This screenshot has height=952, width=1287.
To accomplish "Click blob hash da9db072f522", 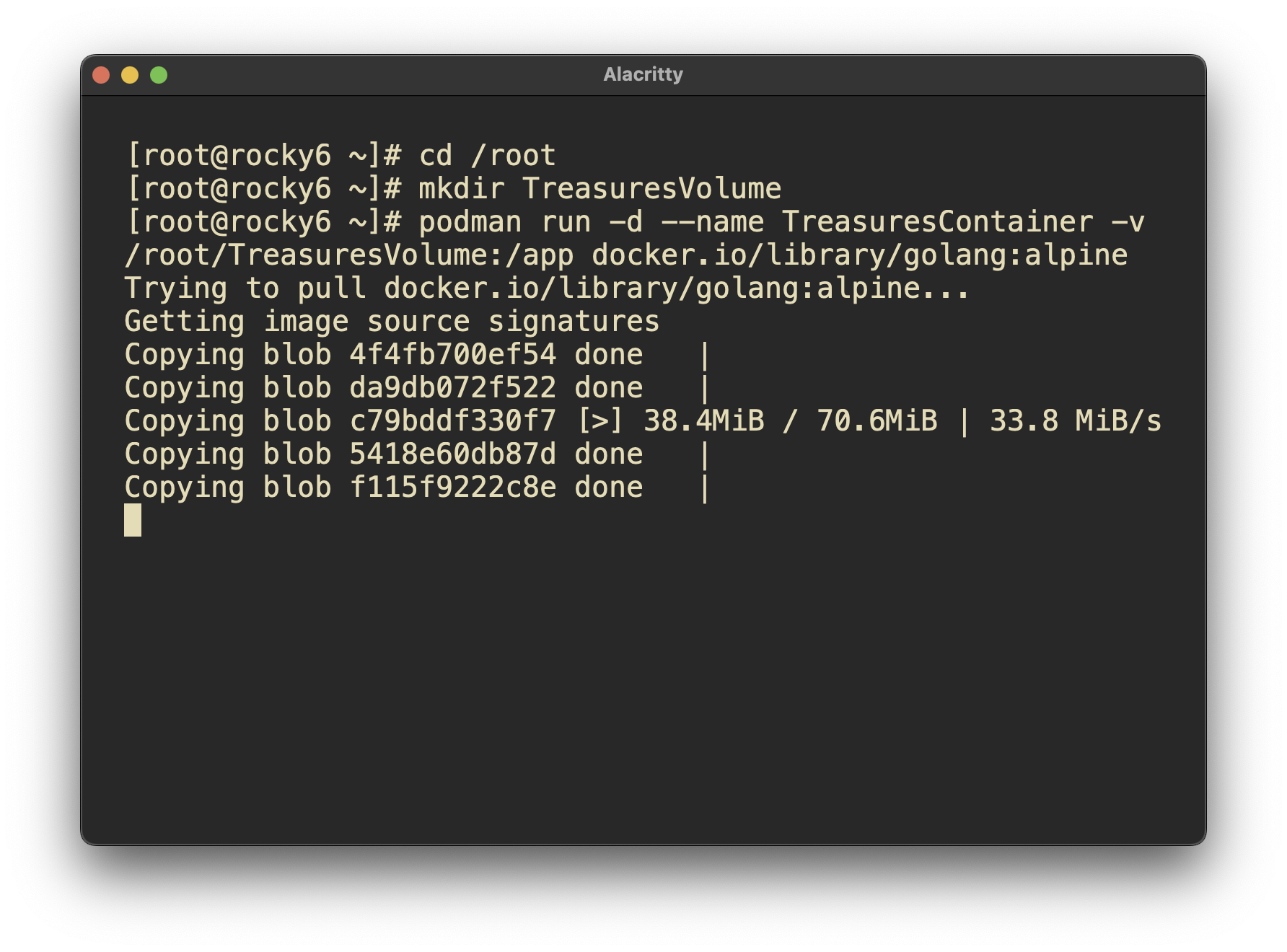I will coord(452,388).
